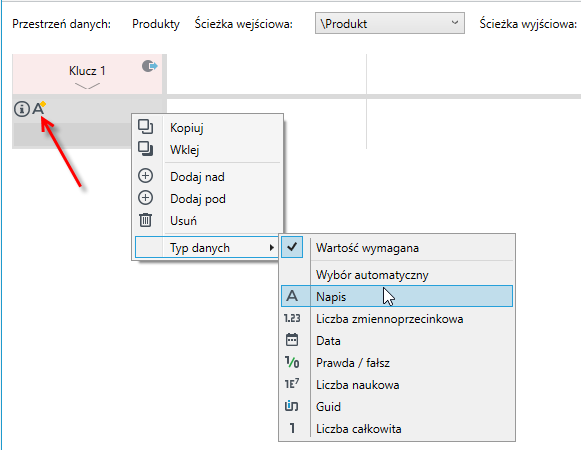Select Dodaj nad menu entry

pos(208,176)
